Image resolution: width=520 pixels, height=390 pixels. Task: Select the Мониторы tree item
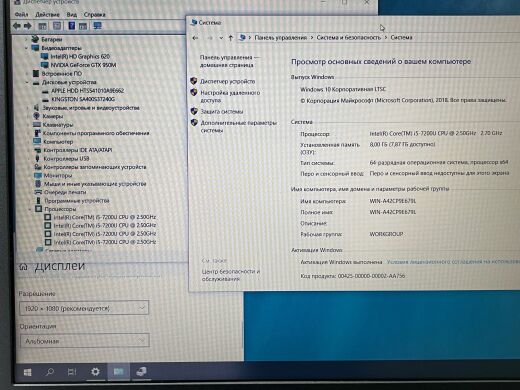[x=58, y=175]
